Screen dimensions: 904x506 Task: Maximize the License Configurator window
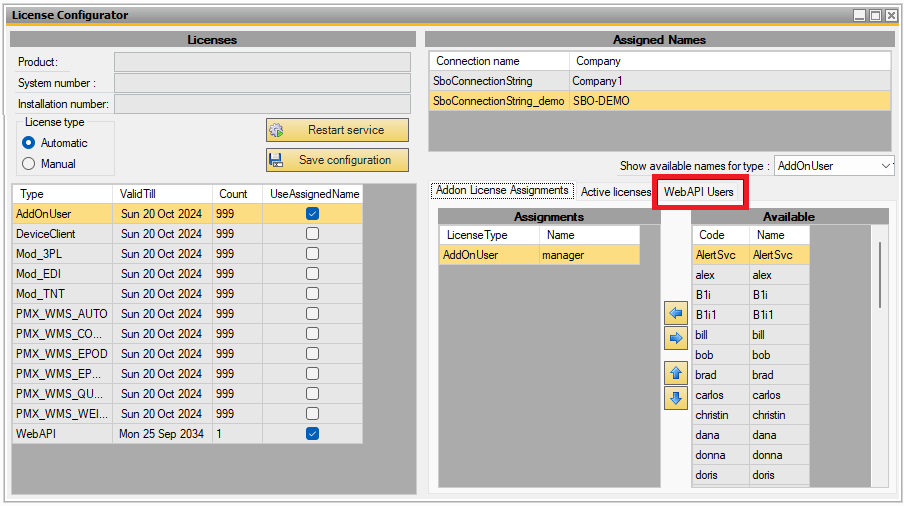coord(875,15)
